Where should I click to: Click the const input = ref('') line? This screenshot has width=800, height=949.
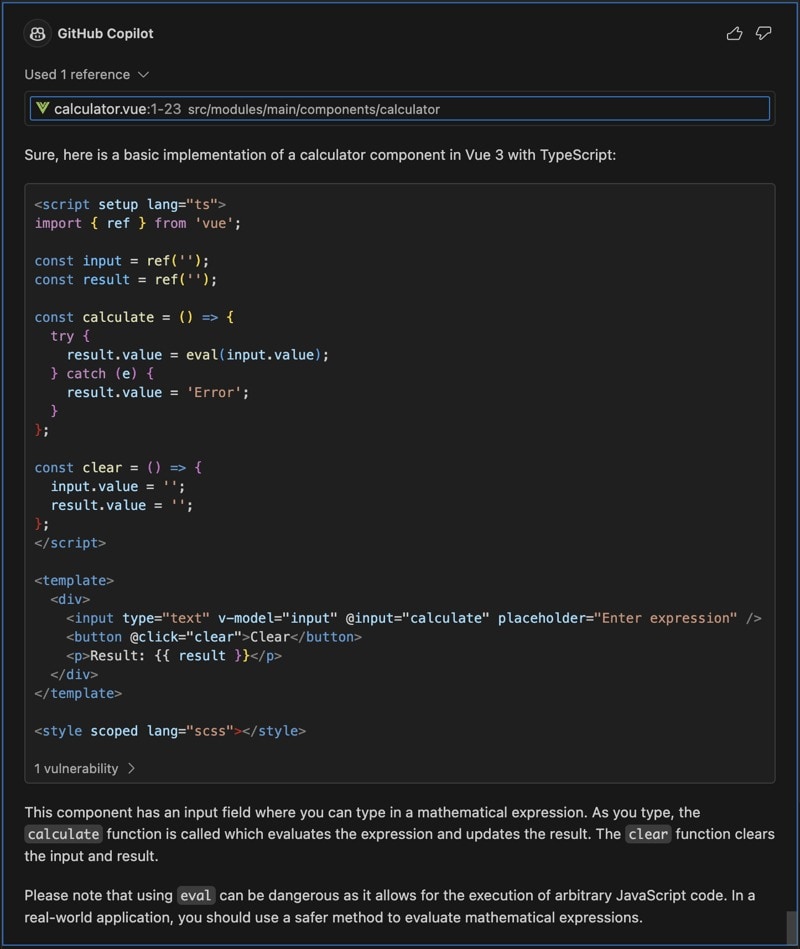[122, 261]
